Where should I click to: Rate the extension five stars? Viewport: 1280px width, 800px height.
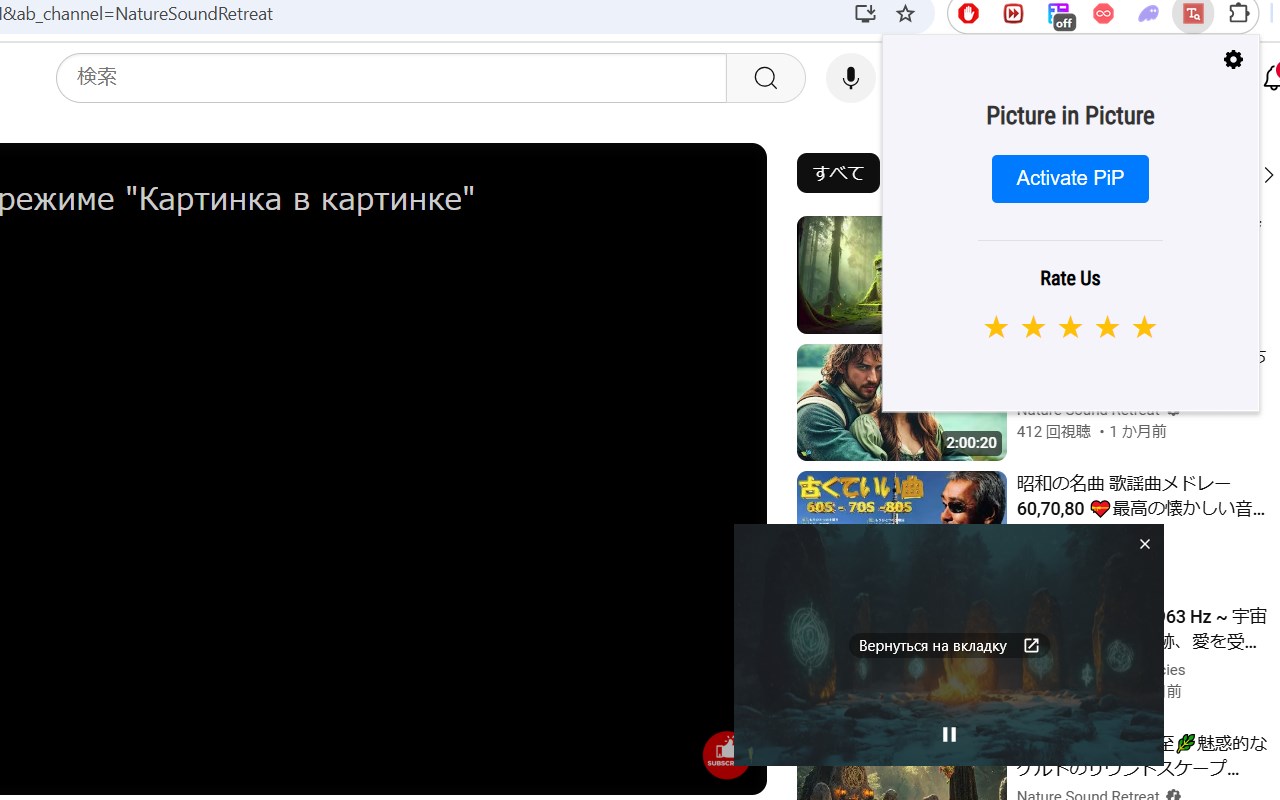tap(1144, 327)
